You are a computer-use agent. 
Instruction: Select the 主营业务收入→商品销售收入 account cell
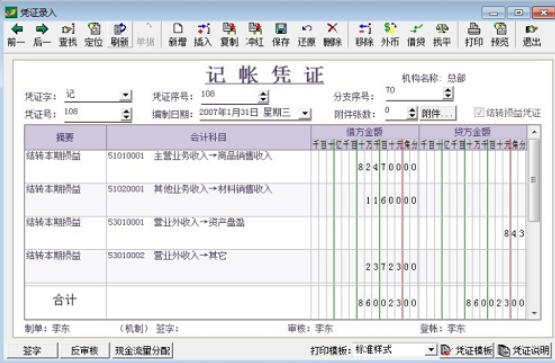tap(208, 167)
